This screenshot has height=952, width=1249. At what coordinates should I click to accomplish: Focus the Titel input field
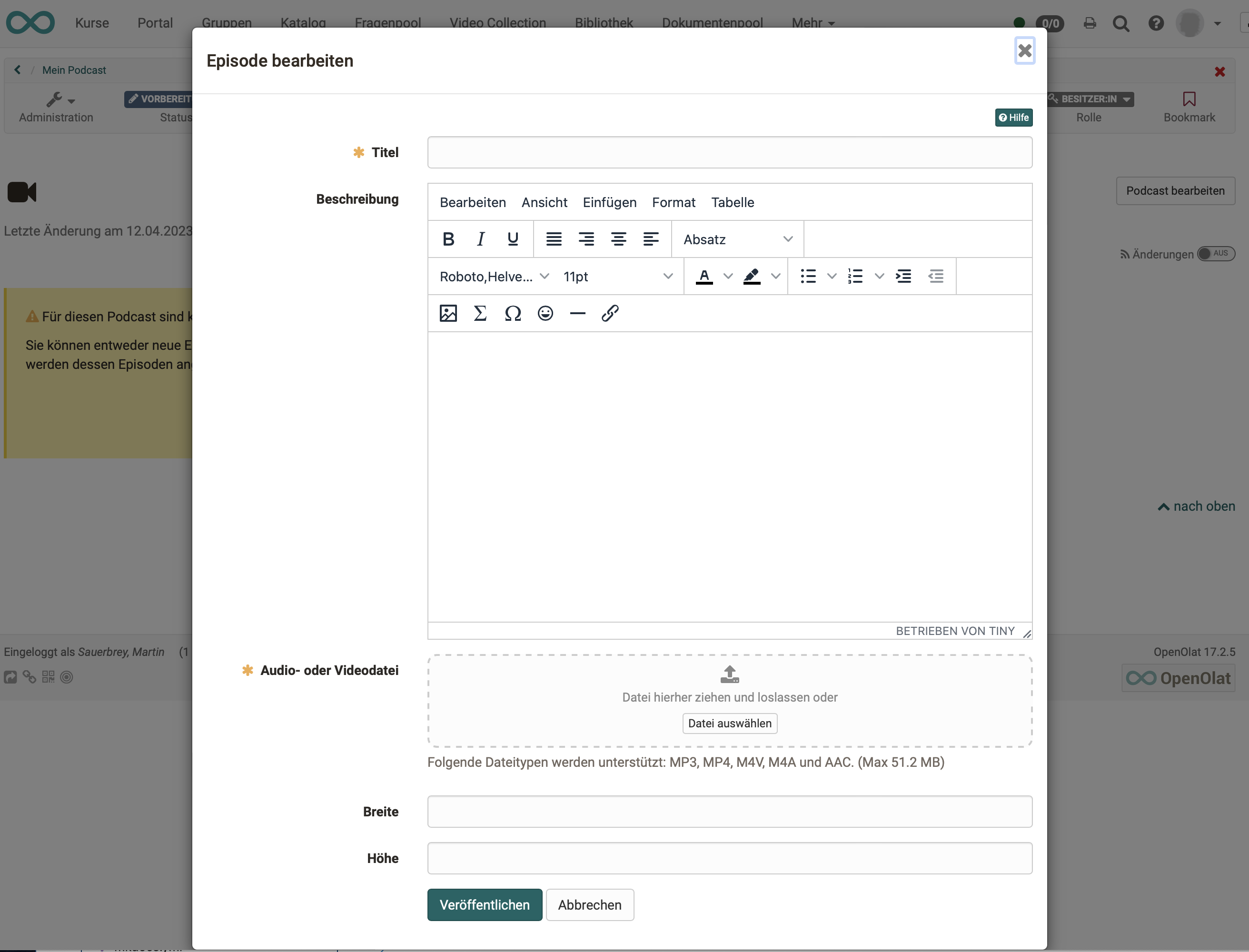pyautogui.click(x=729, y=152)
